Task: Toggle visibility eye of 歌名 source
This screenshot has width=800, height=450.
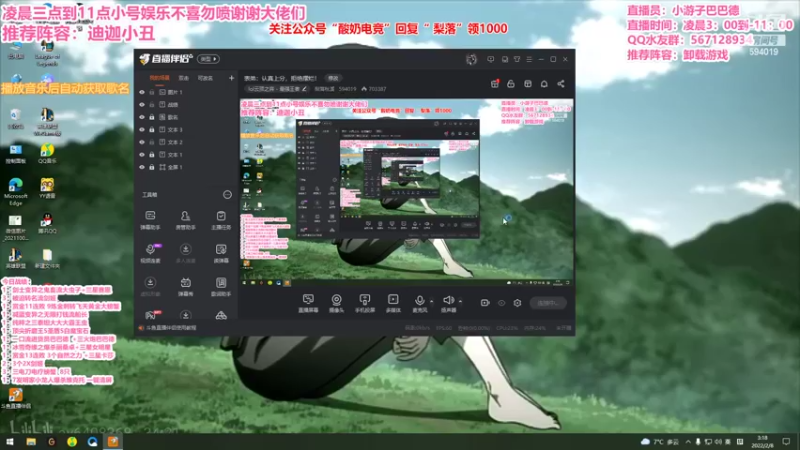Action: click(142, 117)
